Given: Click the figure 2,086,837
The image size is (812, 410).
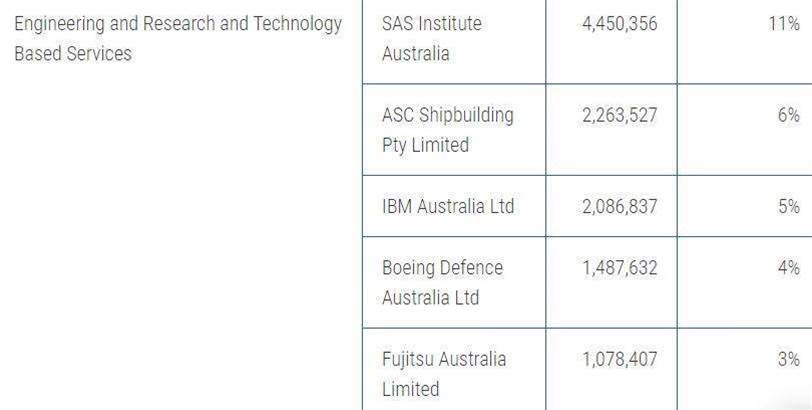Looking at the screenshot, I should click(x=619, y=207).
